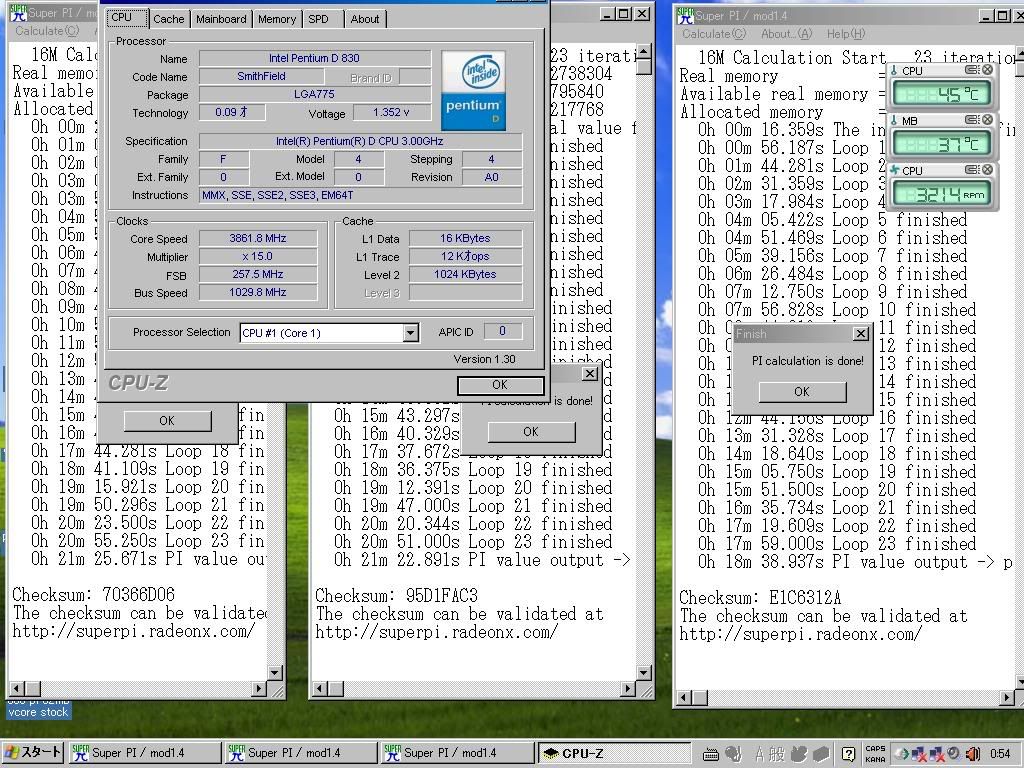This screenshot has width=1024, height=768.
Task: Click the IME input mode 'A' icon
Action: (760, 754)
